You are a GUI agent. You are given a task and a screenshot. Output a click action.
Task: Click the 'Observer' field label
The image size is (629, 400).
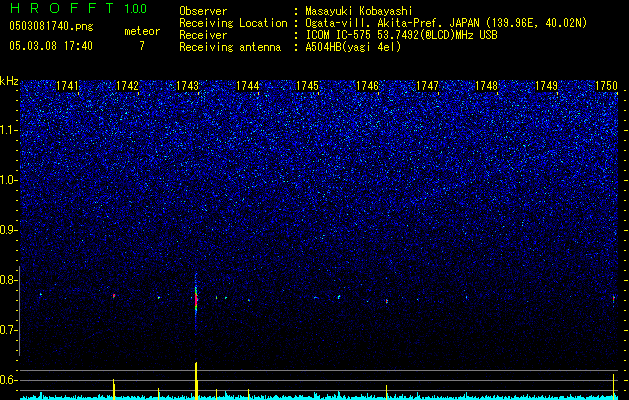click(203, 11)
